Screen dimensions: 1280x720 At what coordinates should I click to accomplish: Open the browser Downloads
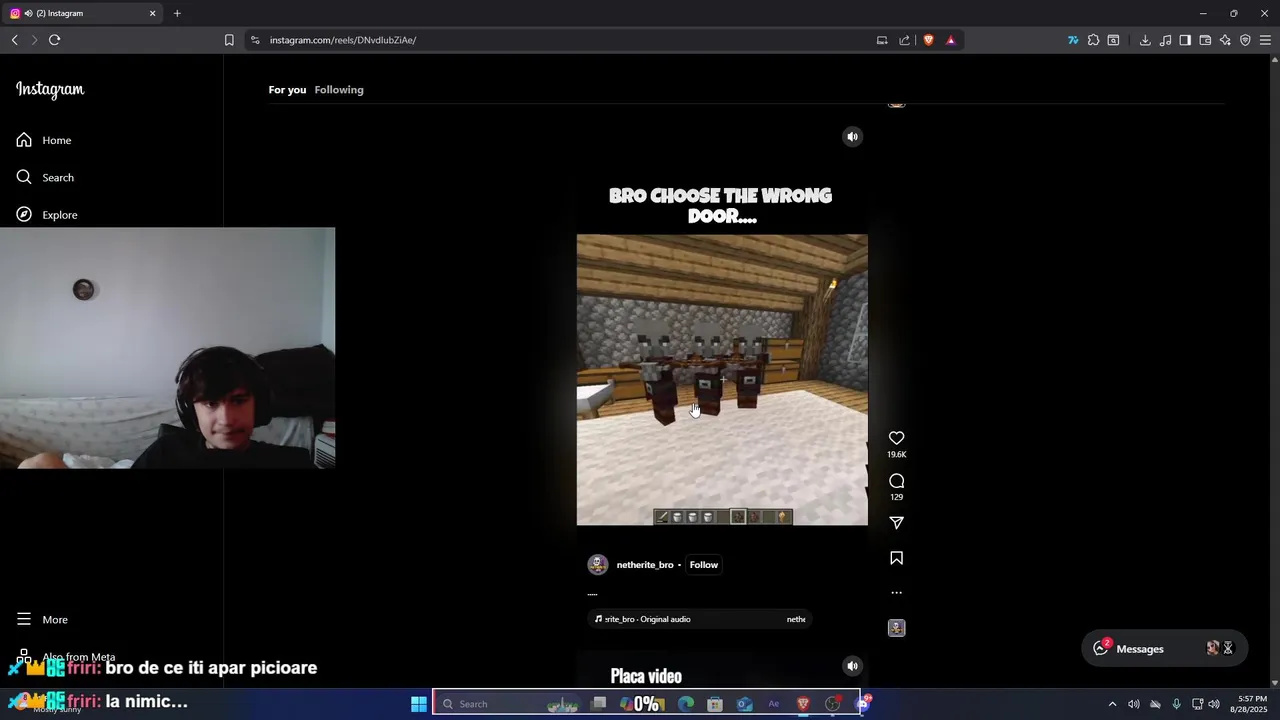[1145, 40]
